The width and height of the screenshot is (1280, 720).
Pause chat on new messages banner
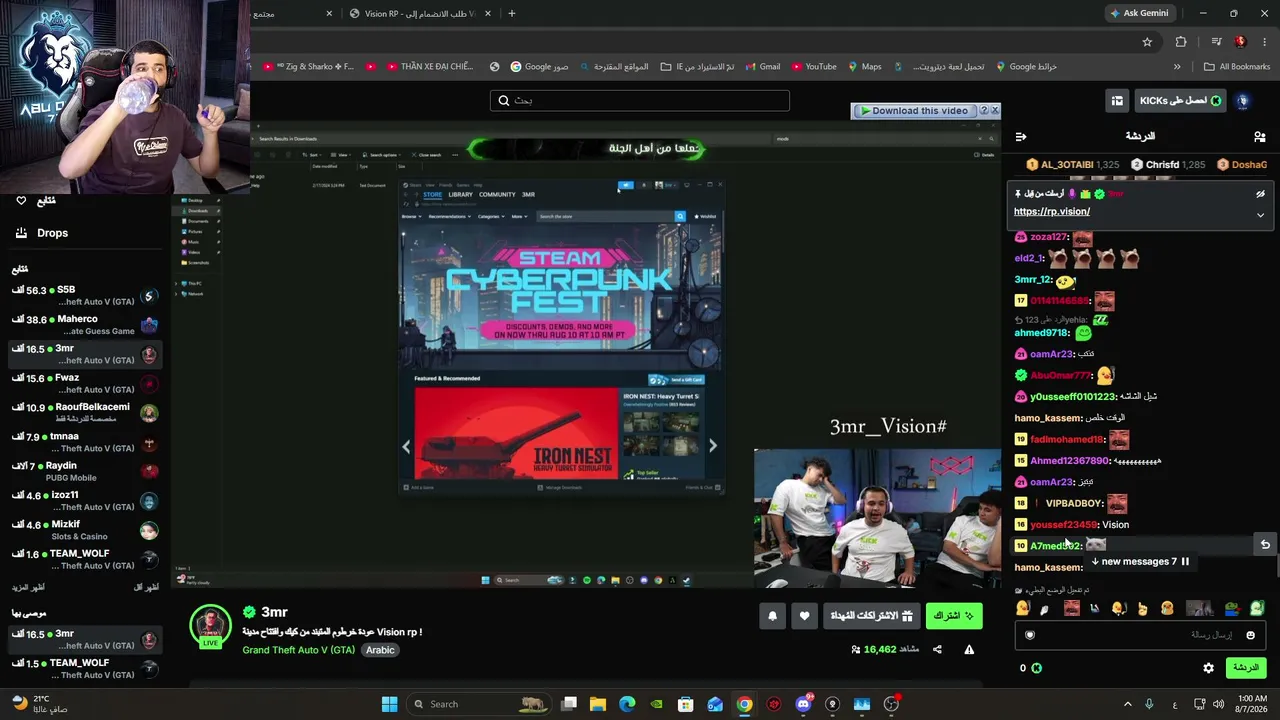click(1140, 562)
